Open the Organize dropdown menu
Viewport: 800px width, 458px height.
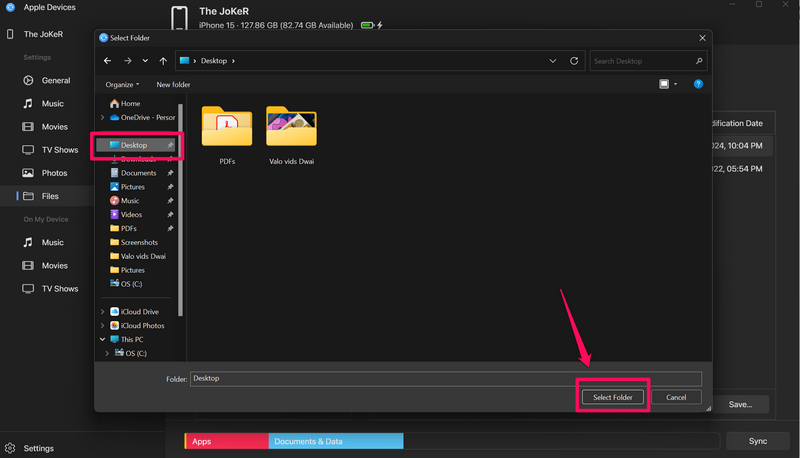(x=123, y=85)
